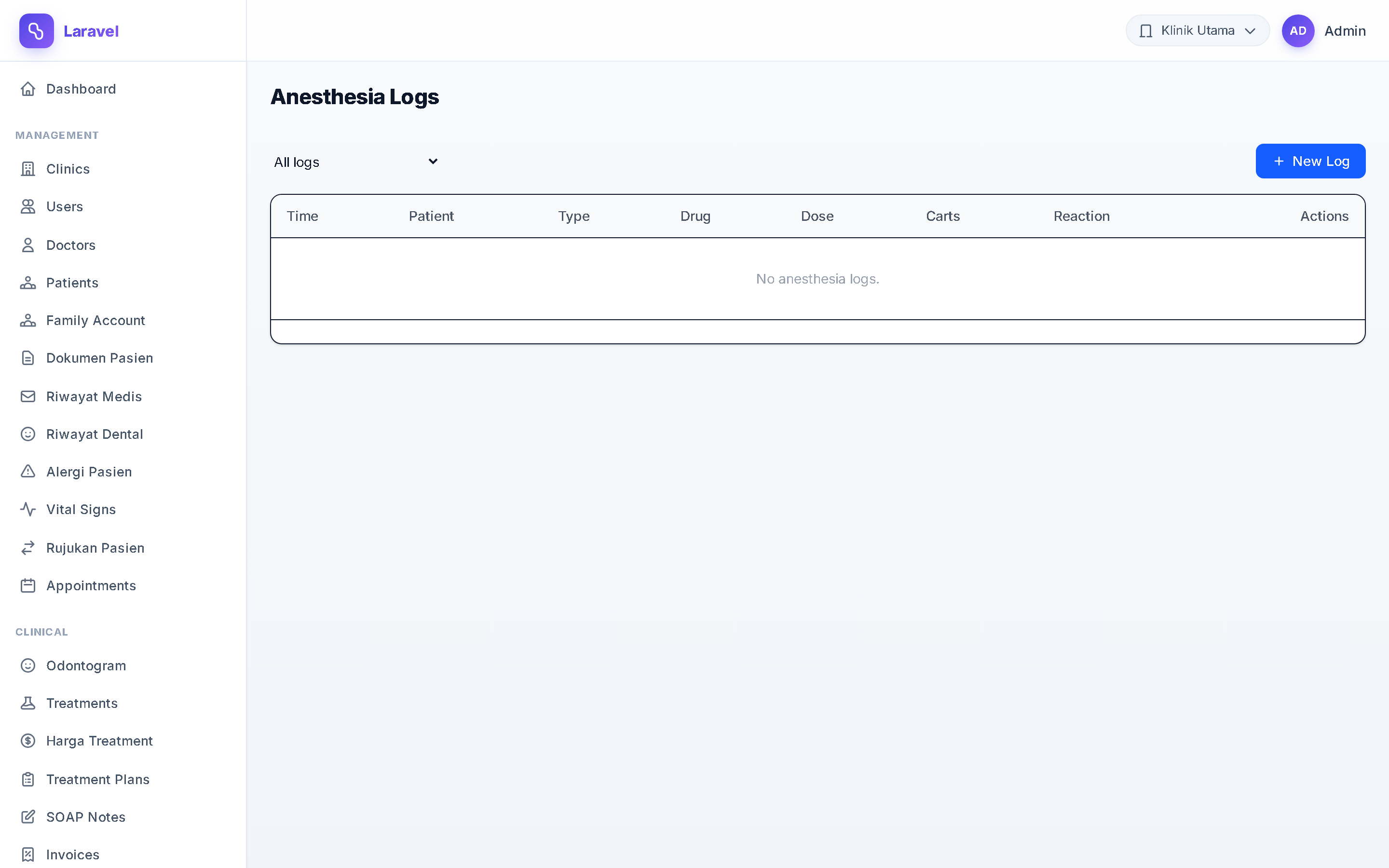Click the Dashboard home icon
Image resolution: width=1389 pixels, height=868 pixels.
27,89
